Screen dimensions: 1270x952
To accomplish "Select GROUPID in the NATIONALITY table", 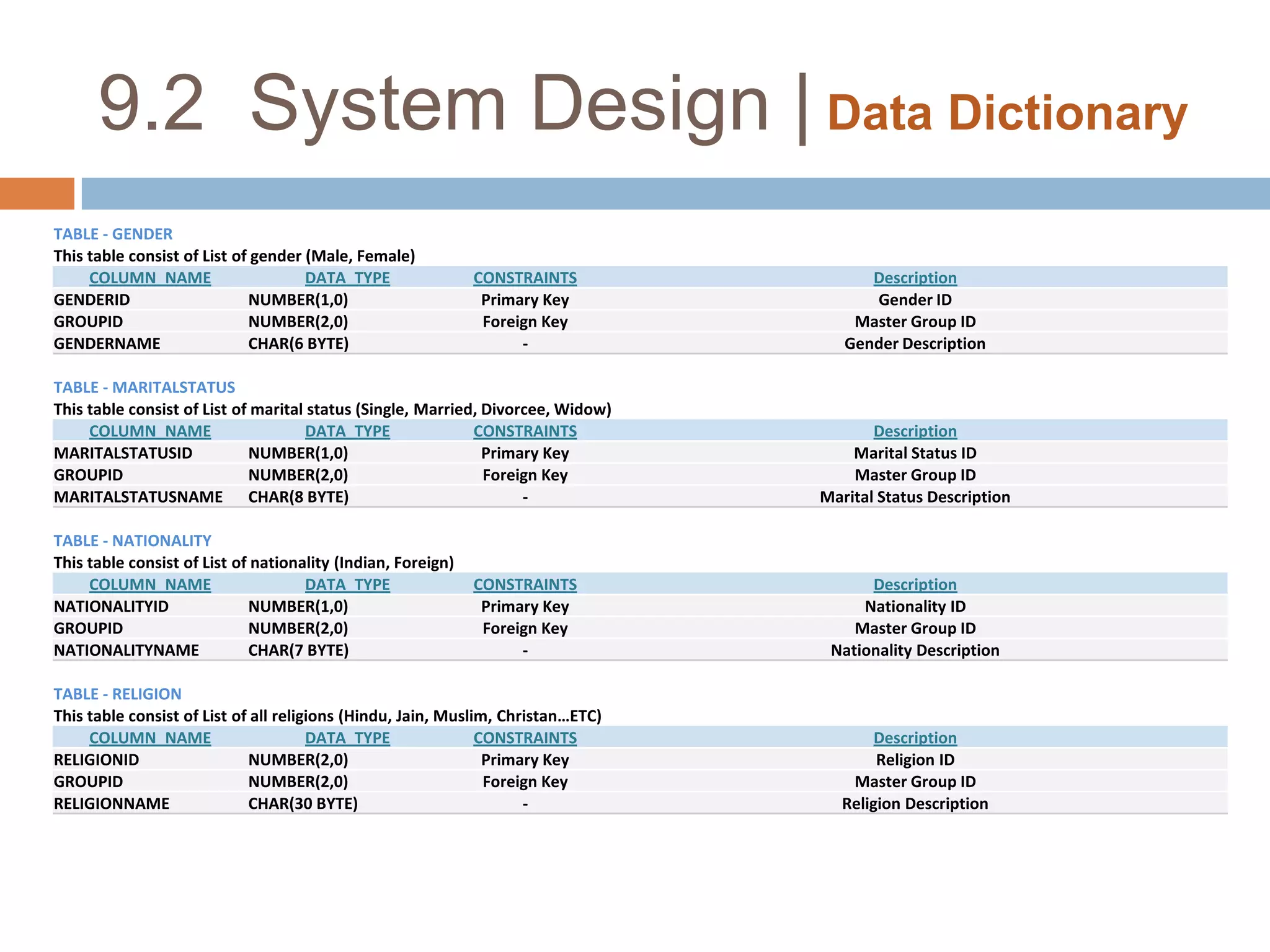I will [88, 628].
